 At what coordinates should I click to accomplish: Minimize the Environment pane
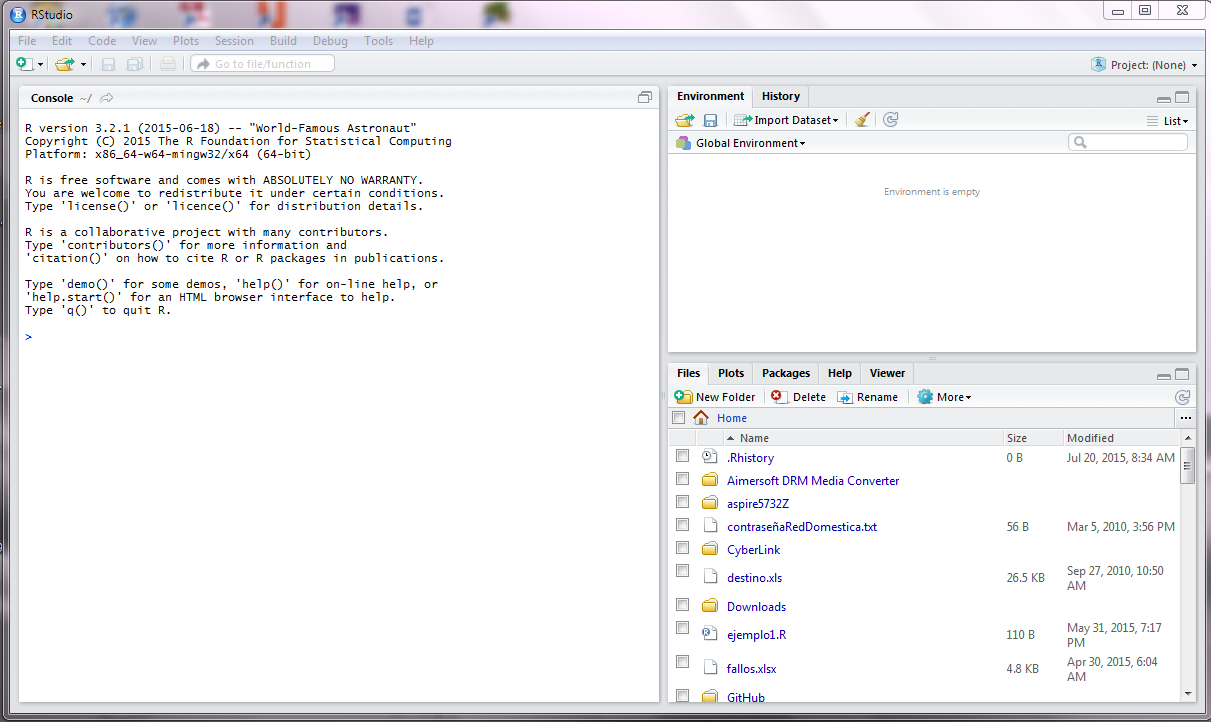[x=1164, y=98]
